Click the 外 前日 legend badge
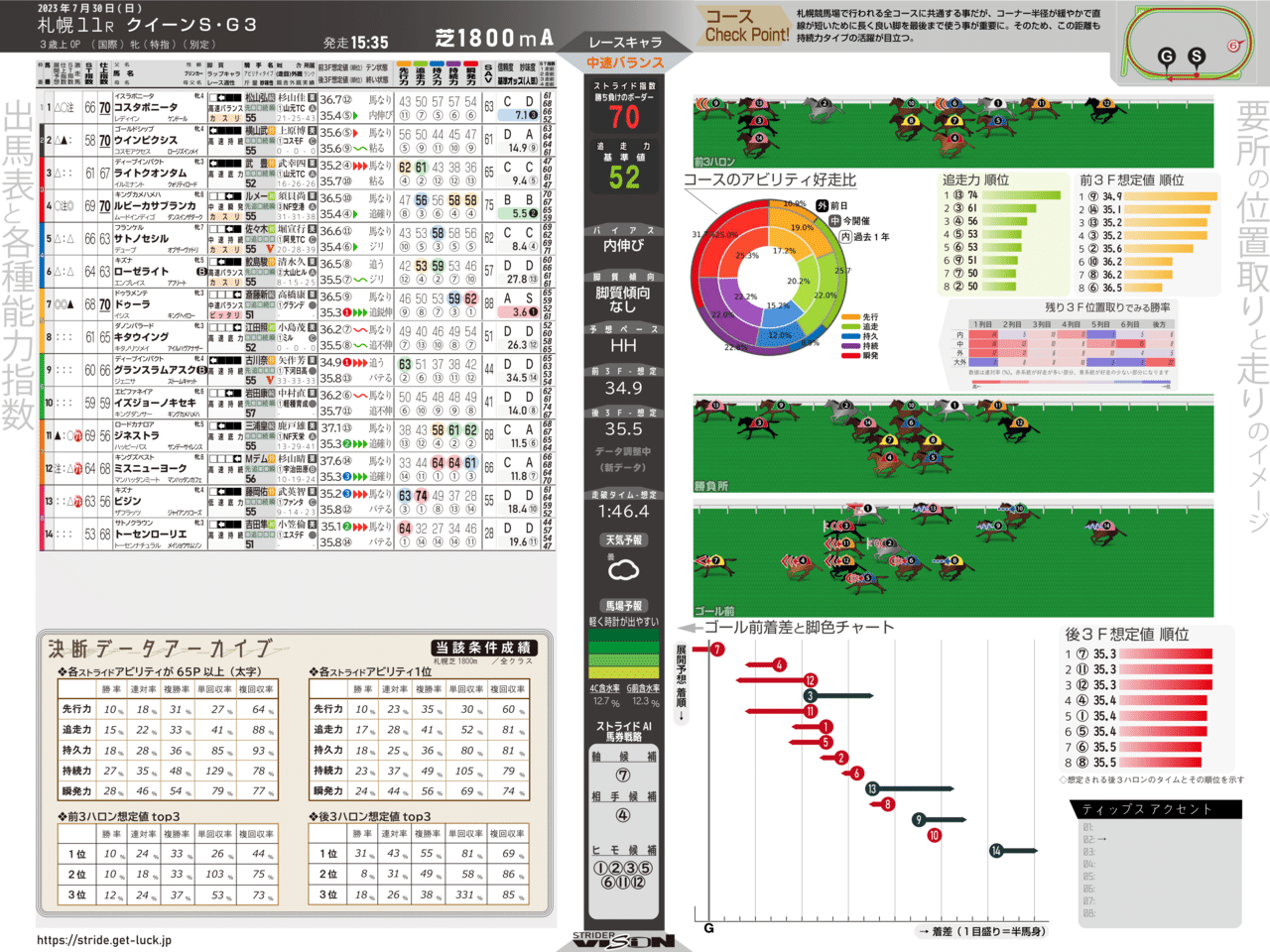 (x=831, y=205)
